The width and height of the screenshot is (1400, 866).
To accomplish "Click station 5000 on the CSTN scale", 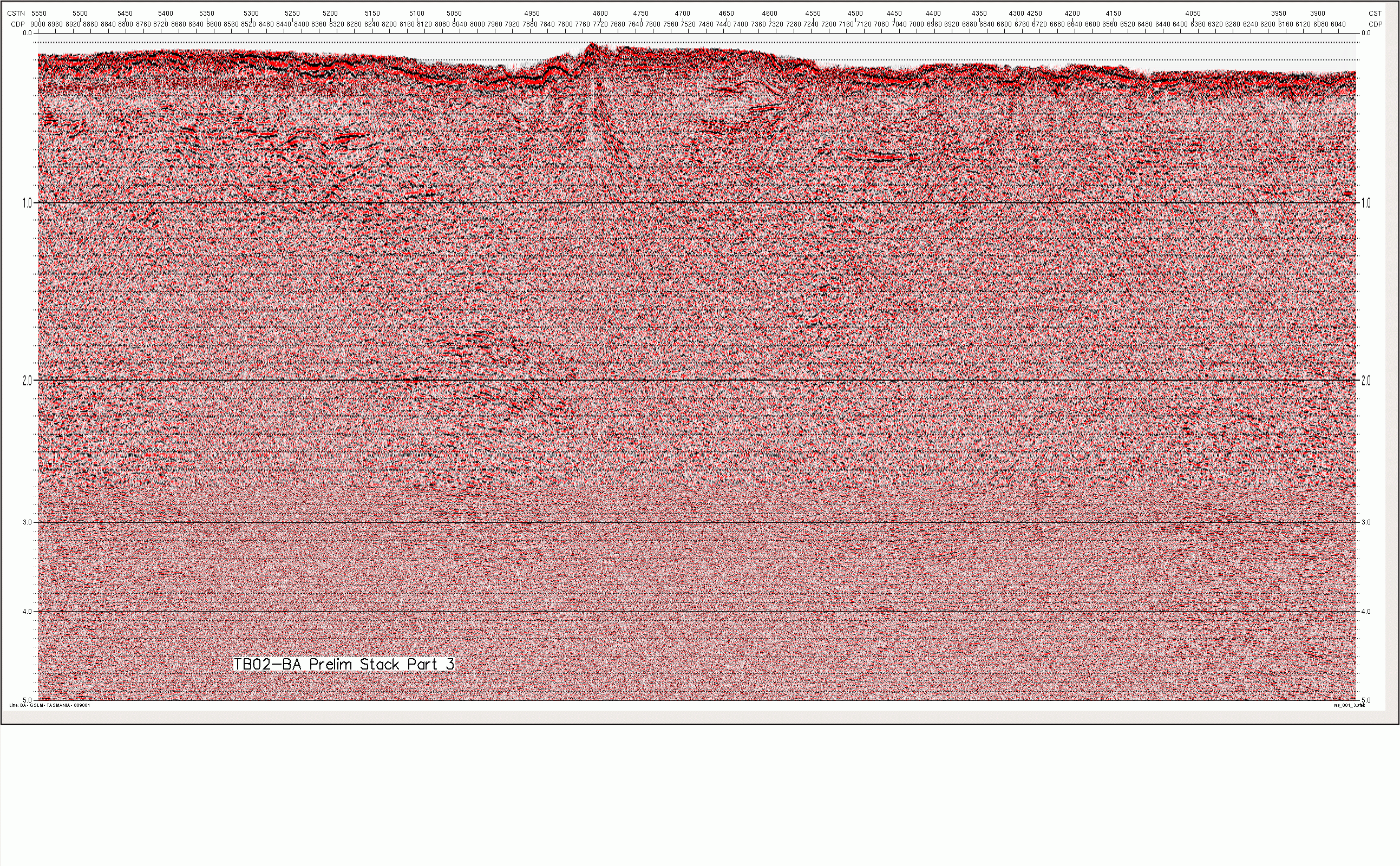I will click(494, 13).
